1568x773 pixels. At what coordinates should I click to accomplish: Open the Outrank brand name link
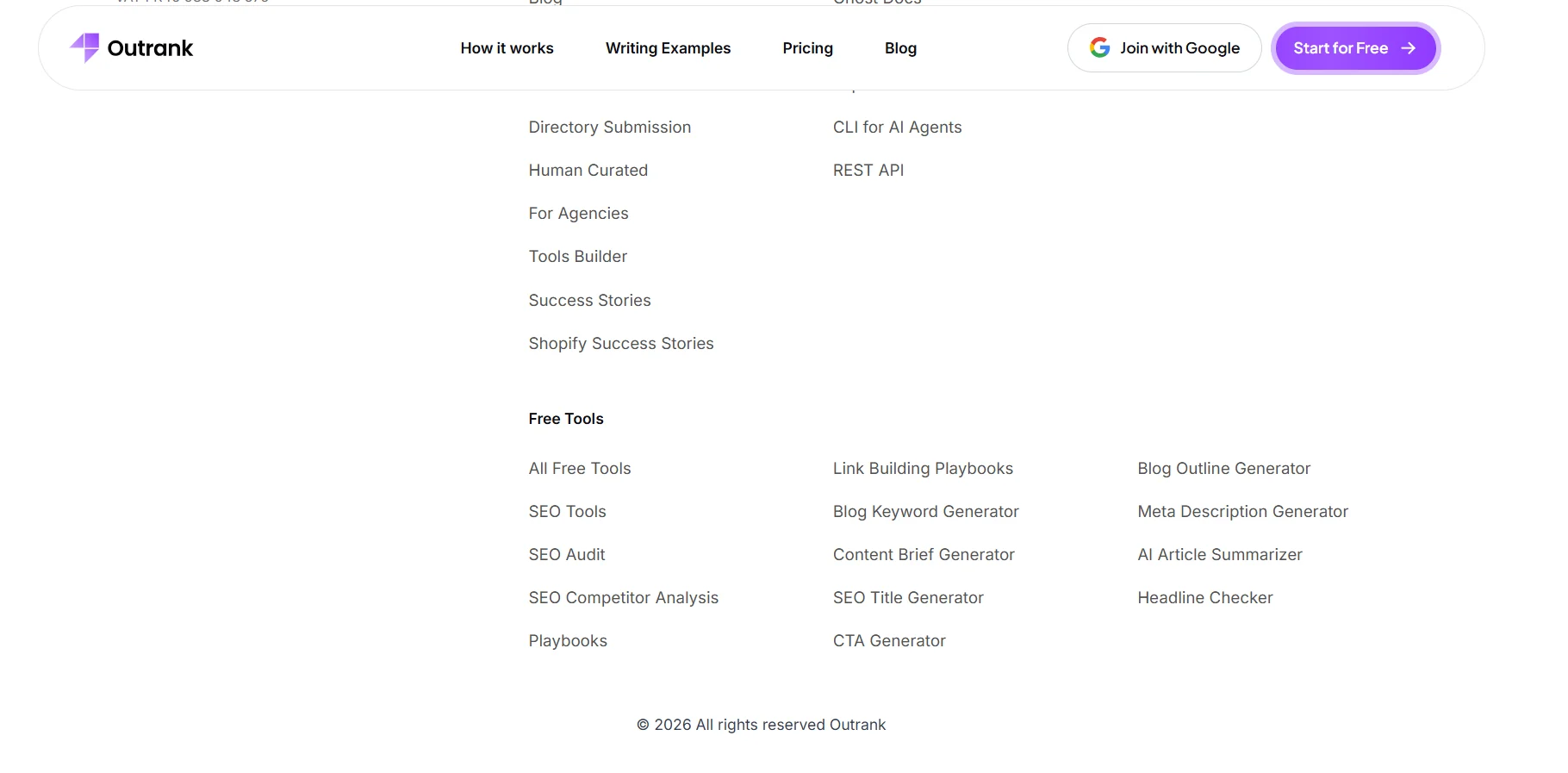150,48
